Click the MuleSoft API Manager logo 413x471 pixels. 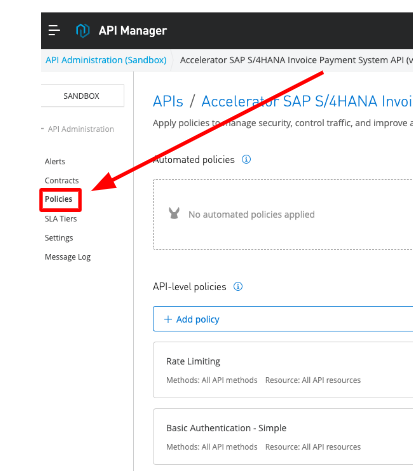pos(83,31)
